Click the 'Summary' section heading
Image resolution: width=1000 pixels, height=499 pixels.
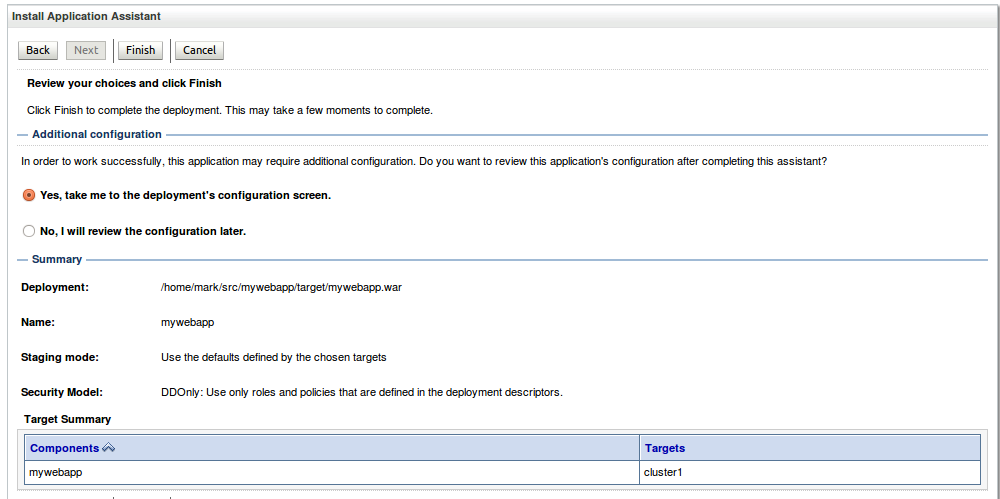[57, 259]
